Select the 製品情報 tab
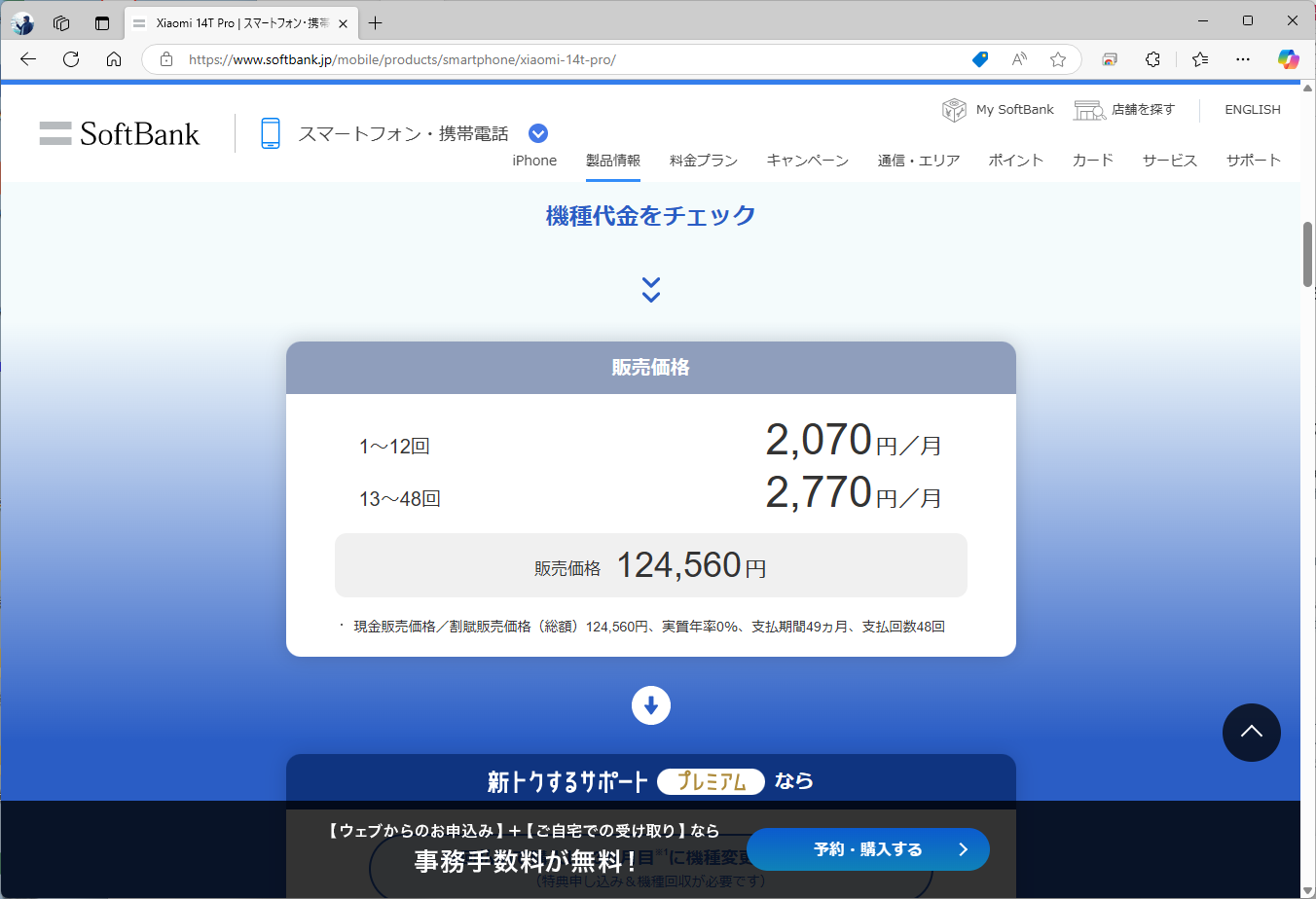The width and height of the screenshot is (1316, 899). [612, 161]
